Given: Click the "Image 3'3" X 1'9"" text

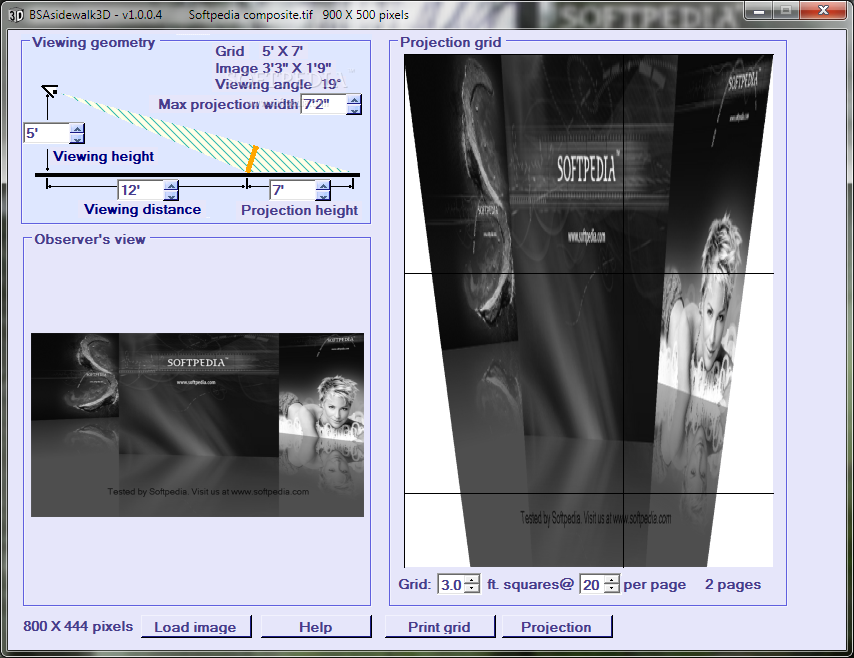Looking at the screenshot, I should [273, 68].
